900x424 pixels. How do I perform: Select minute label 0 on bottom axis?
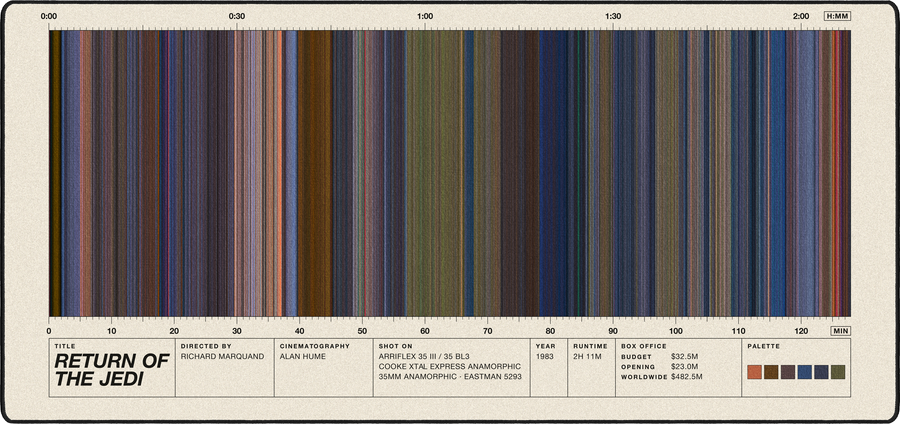[49, 331]
